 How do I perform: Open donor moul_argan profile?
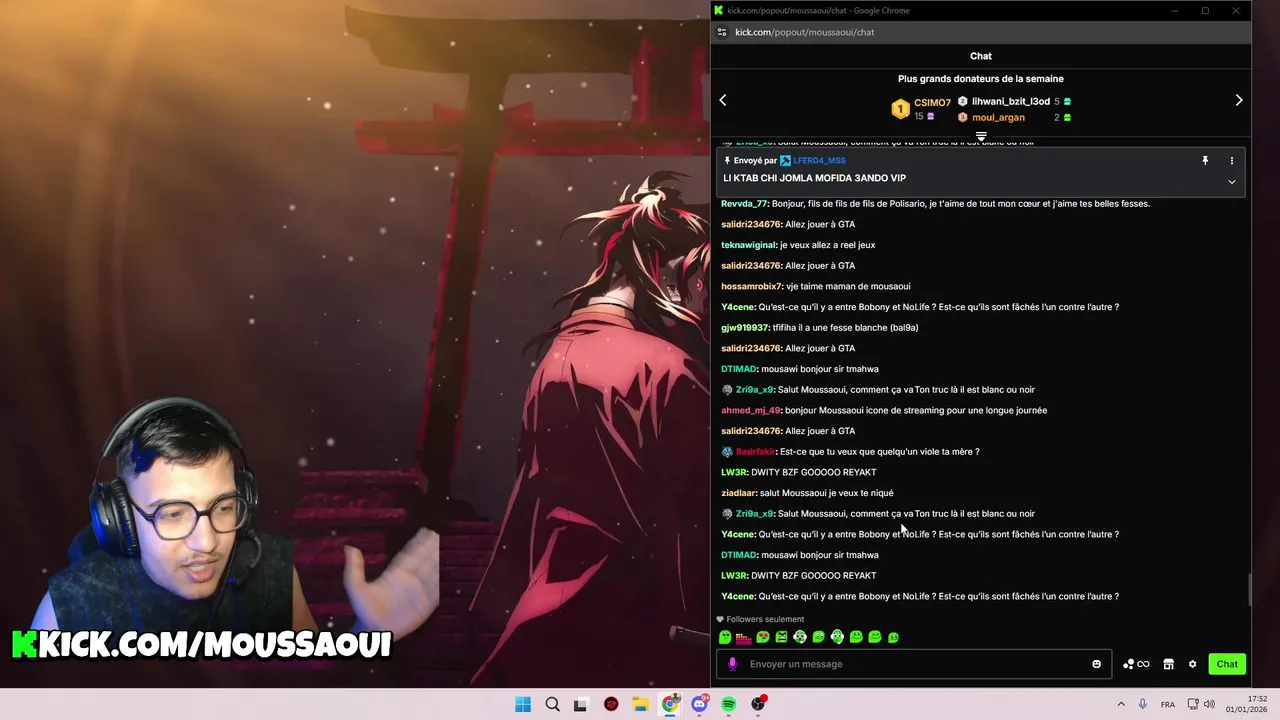coord(998,117)
